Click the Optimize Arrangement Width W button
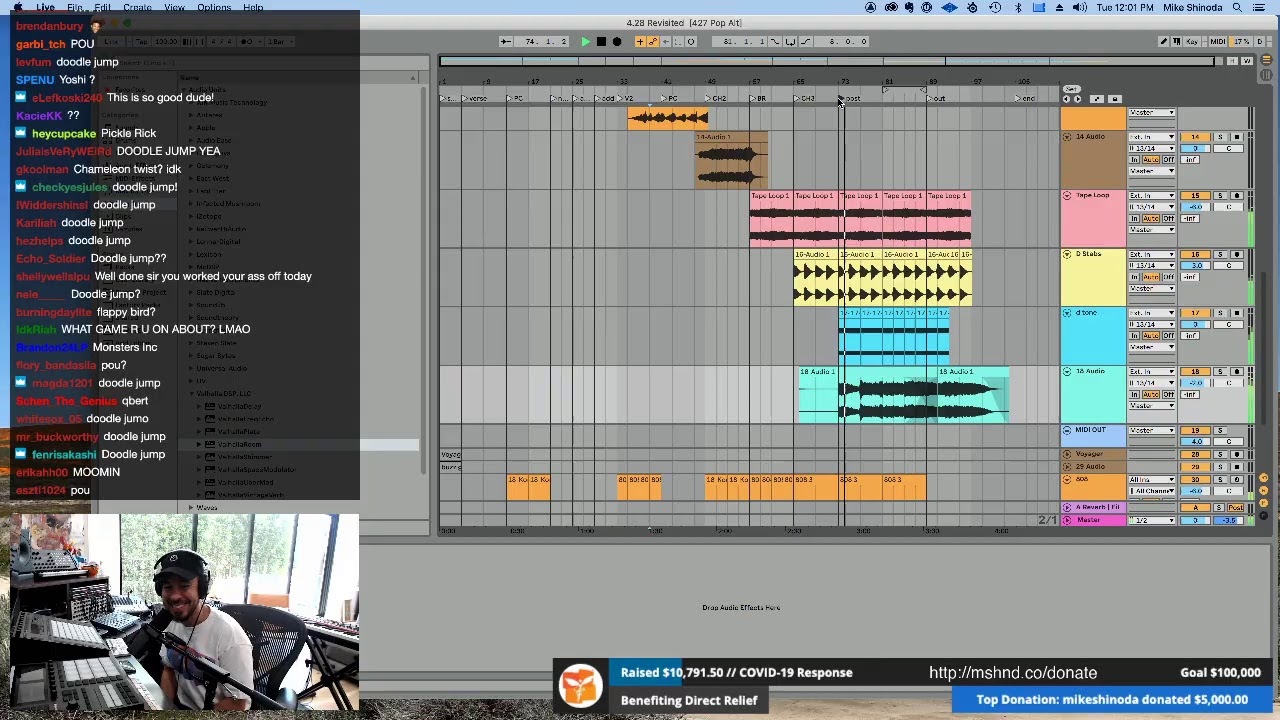This screenshot has height=720, width=1280. click(1247, 62)
